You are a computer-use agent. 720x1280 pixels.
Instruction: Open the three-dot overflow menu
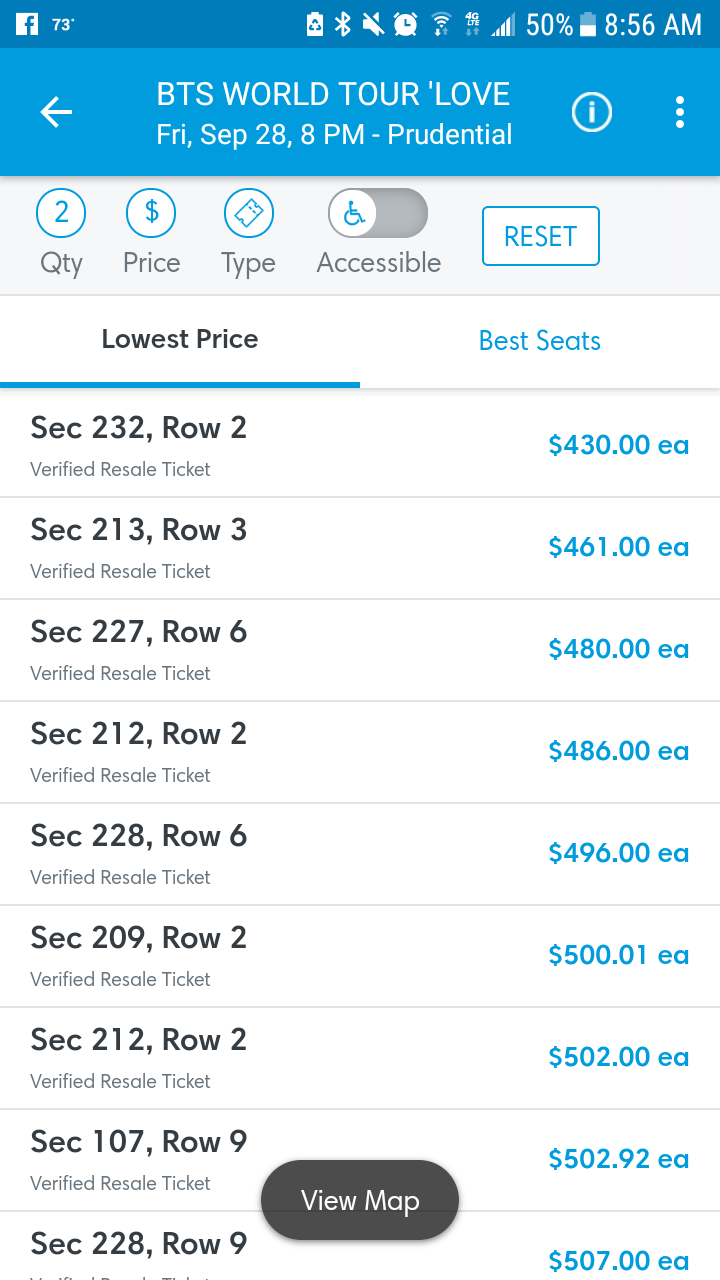[680, 113]
